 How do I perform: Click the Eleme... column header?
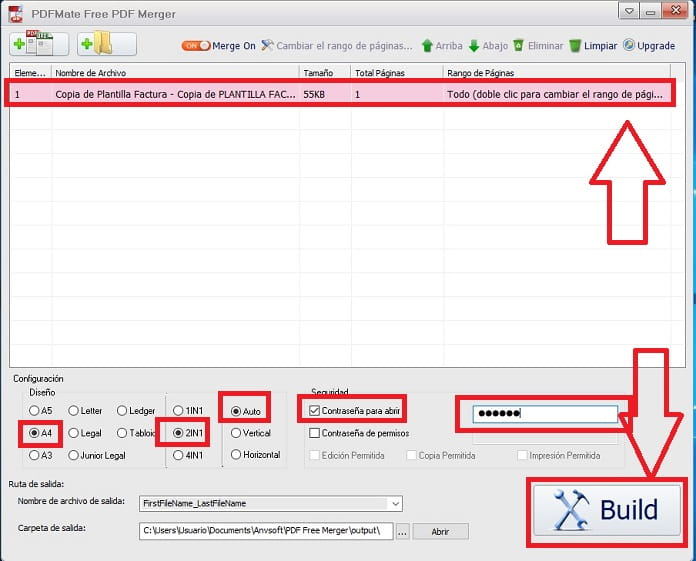pos(30,73)
